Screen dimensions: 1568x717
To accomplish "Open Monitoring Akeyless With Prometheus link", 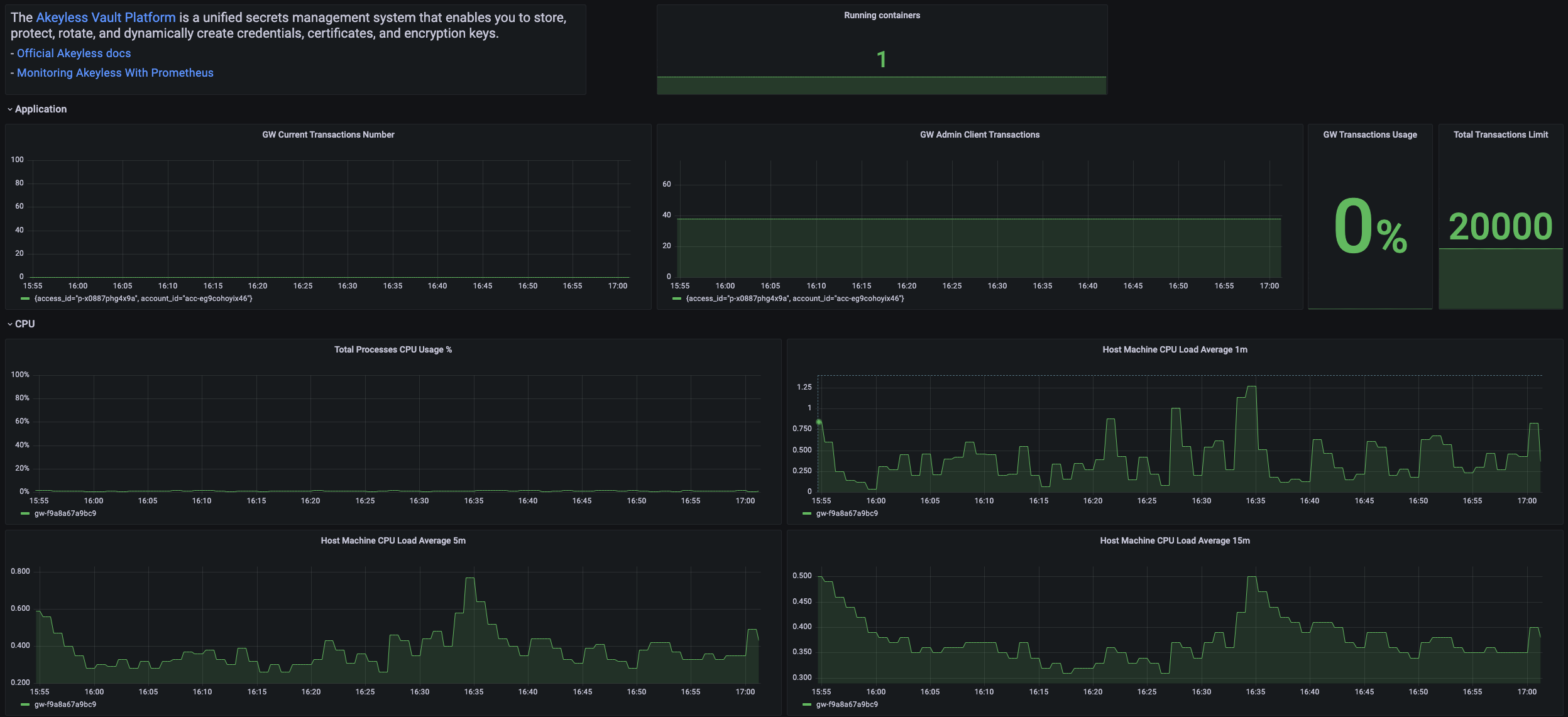I will 115,73.
